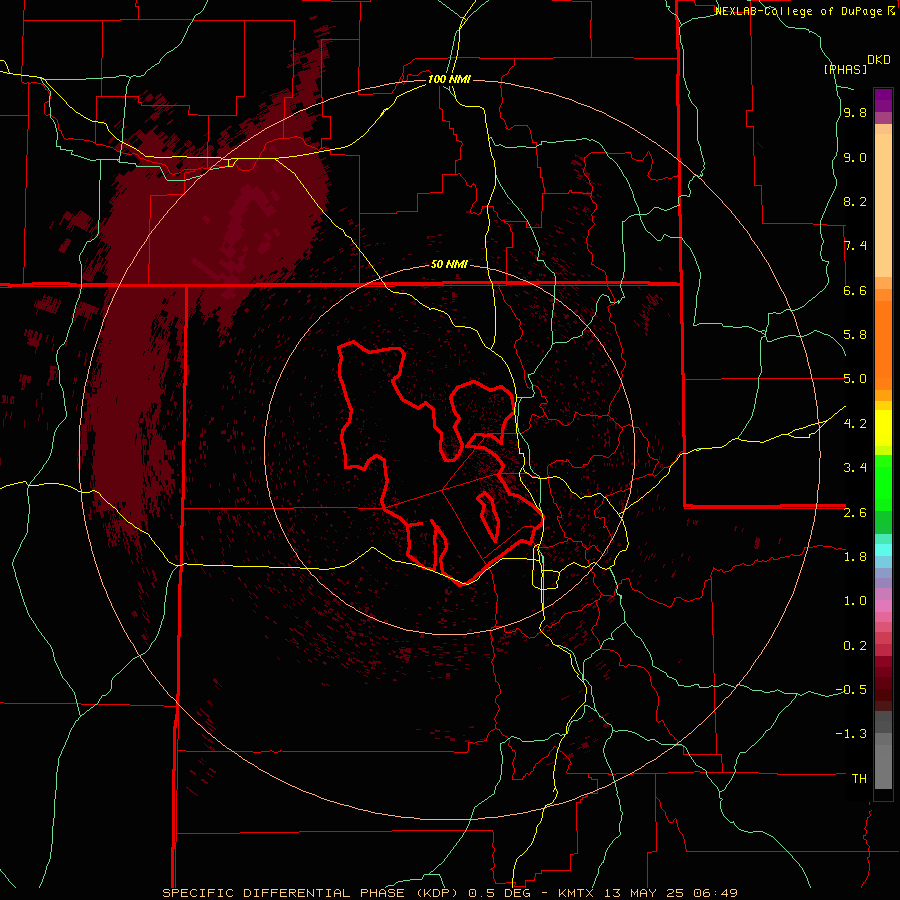Viewport: 900px width, 900px height.
Task: Click the 3.4 scale value
Action: [855, 468]
